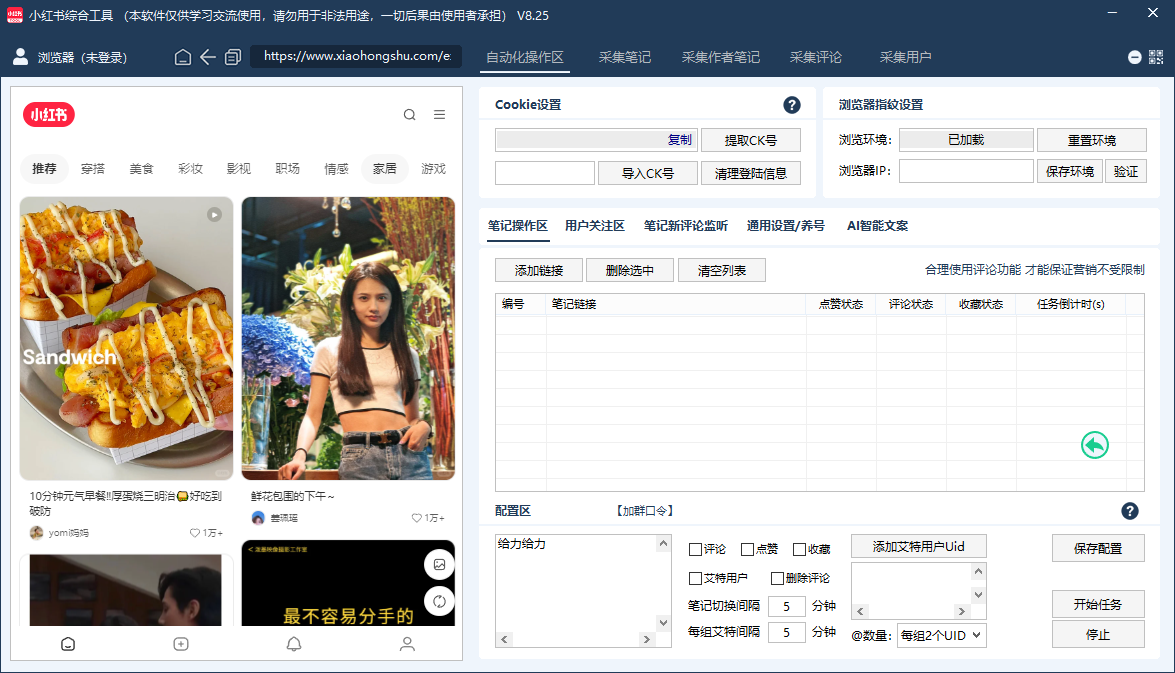
Task: Tick the 点赞 checkbox
Action: pos(747,549)
